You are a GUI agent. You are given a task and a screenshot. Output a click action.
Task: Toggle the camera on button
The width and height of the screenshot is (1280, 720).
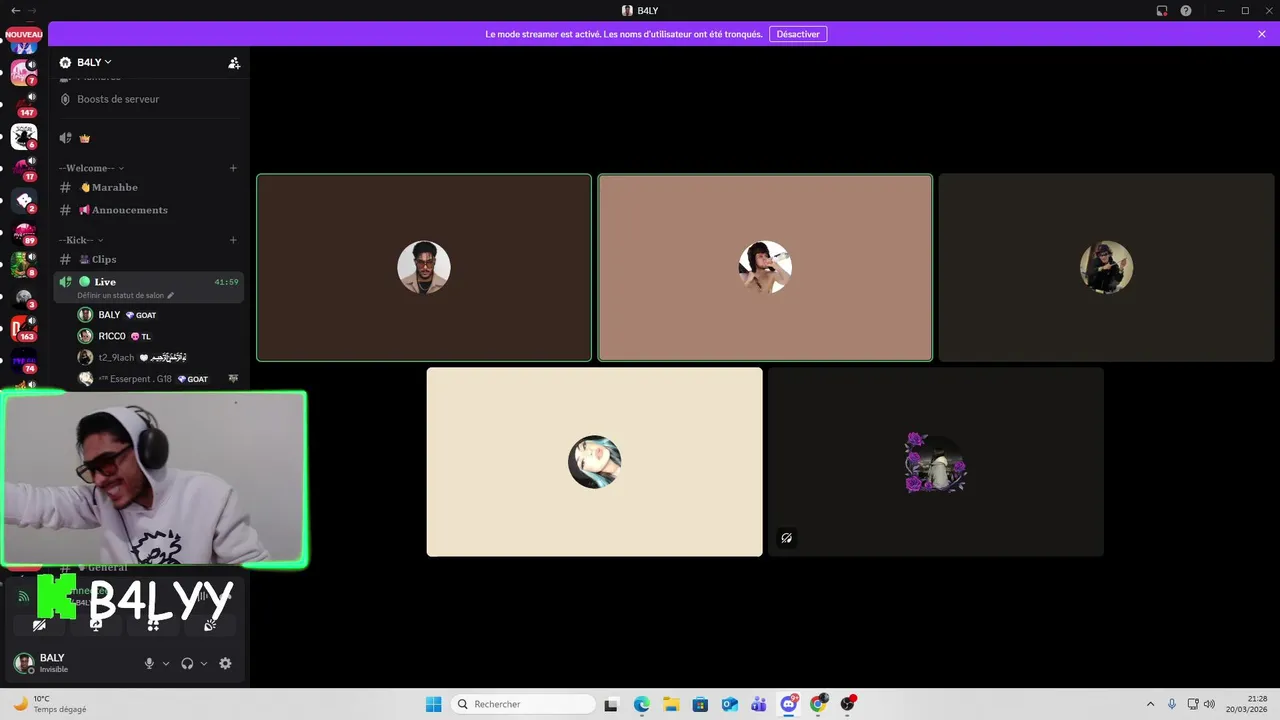(x=39, y=625)
